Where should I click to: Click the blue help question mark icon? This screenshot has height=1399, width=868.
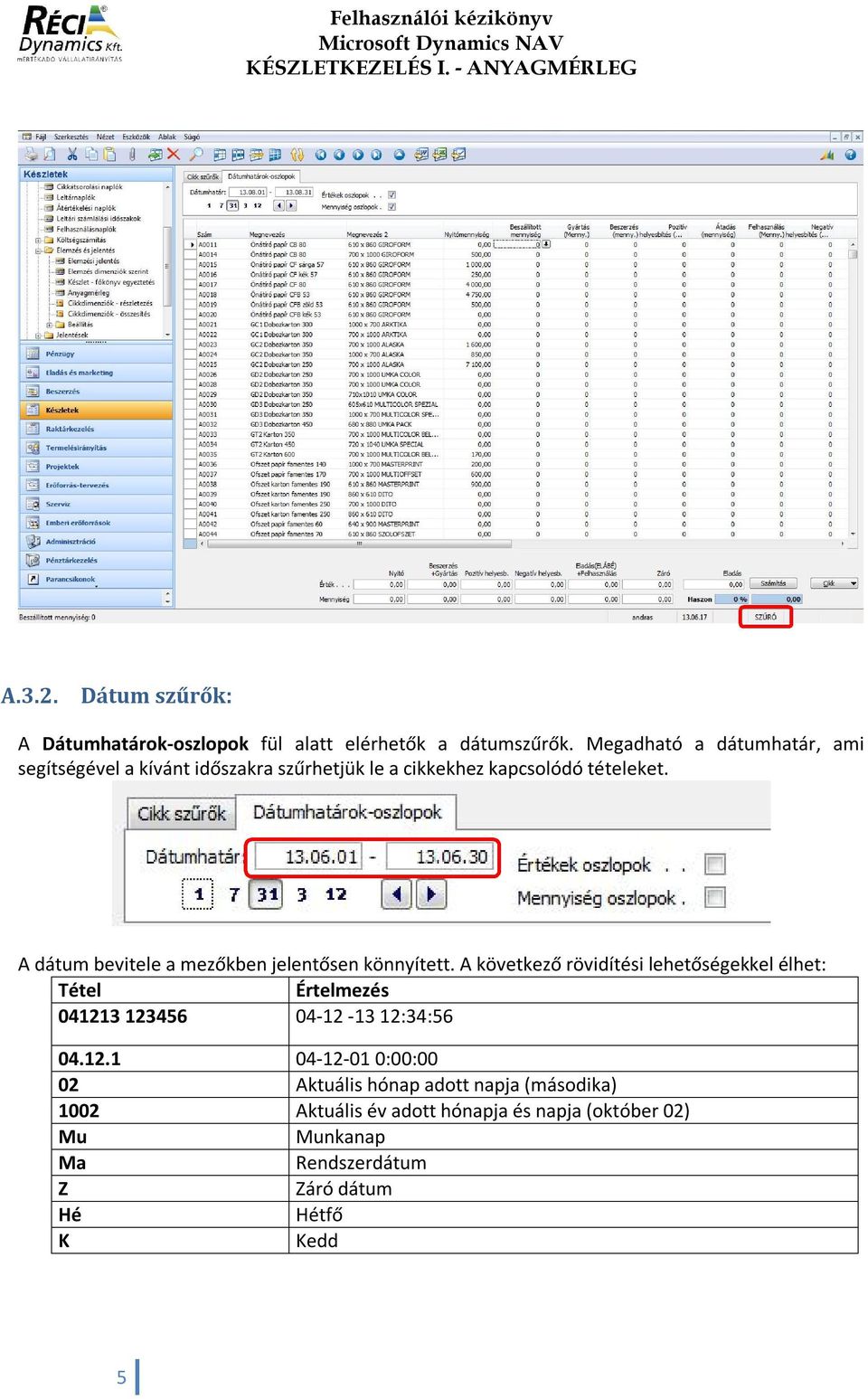850,155
